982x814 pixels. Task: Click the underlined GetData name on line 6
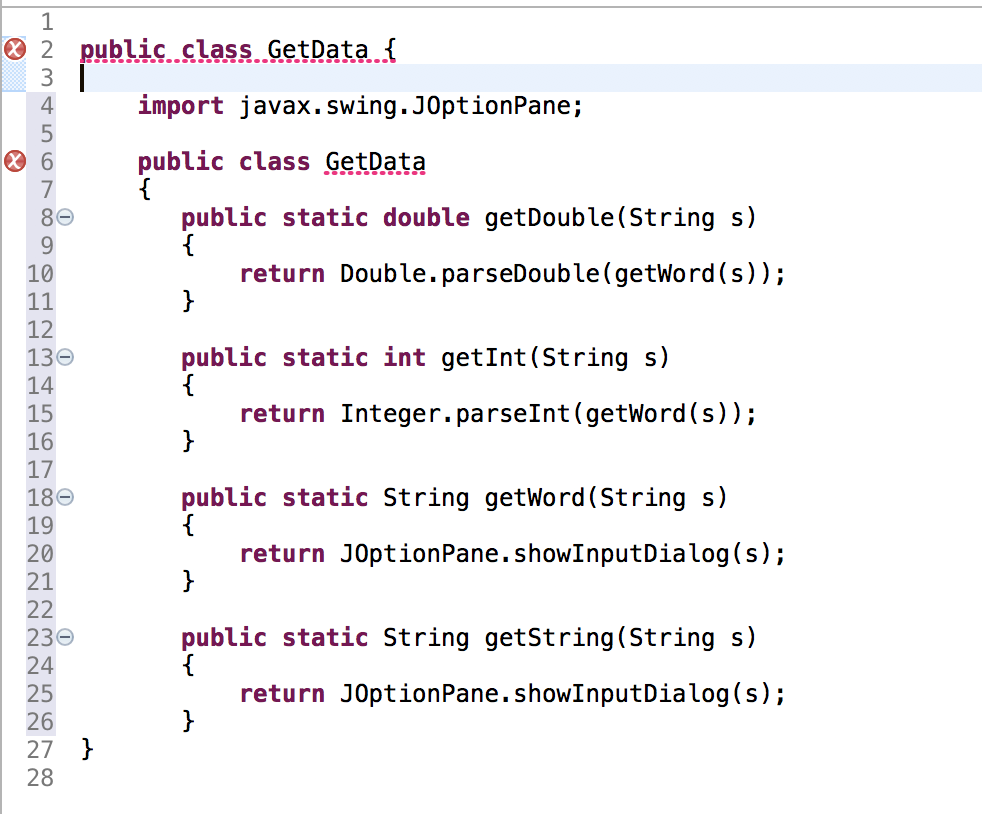(375, 161)
